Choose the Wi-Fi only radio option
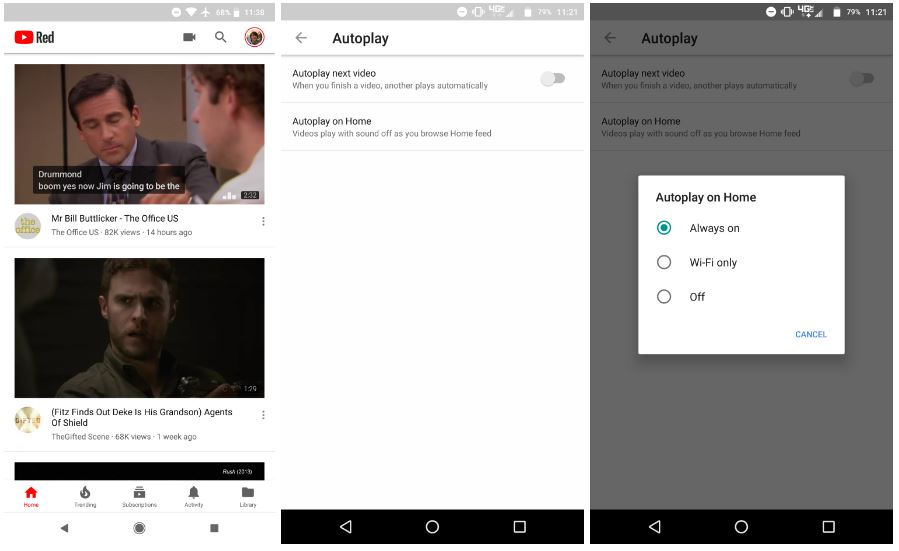 tap(664, 262)
